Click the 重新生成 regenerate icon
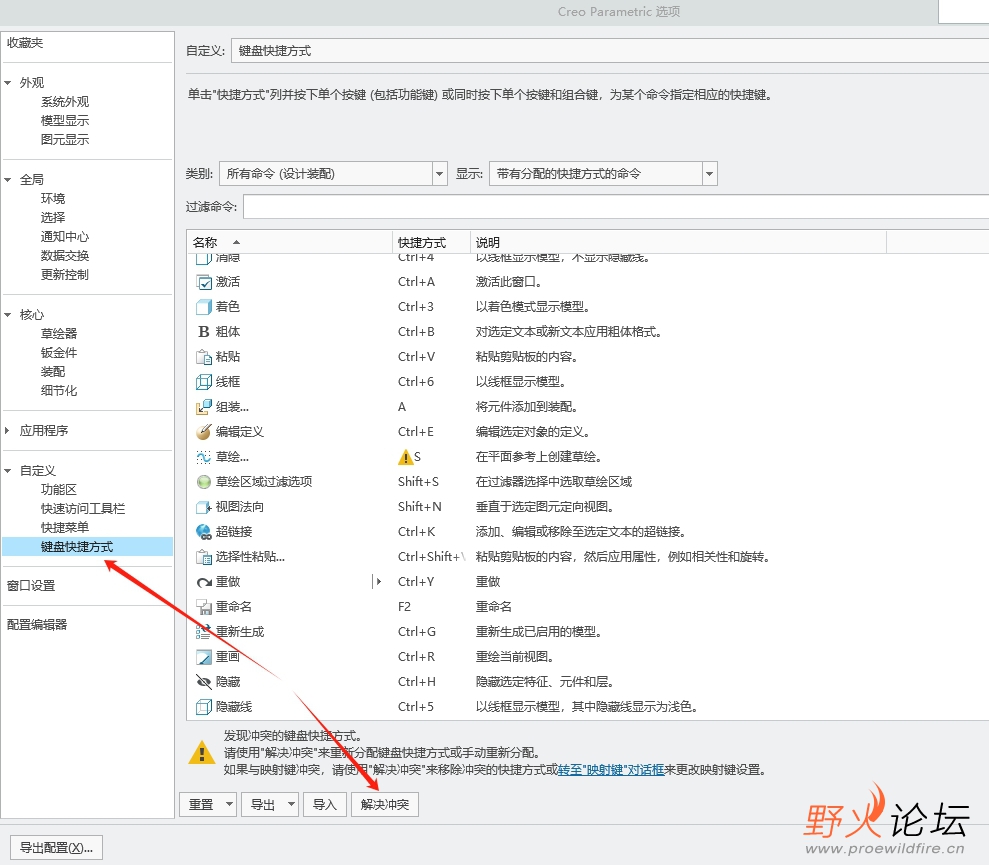 pos(204,632)
